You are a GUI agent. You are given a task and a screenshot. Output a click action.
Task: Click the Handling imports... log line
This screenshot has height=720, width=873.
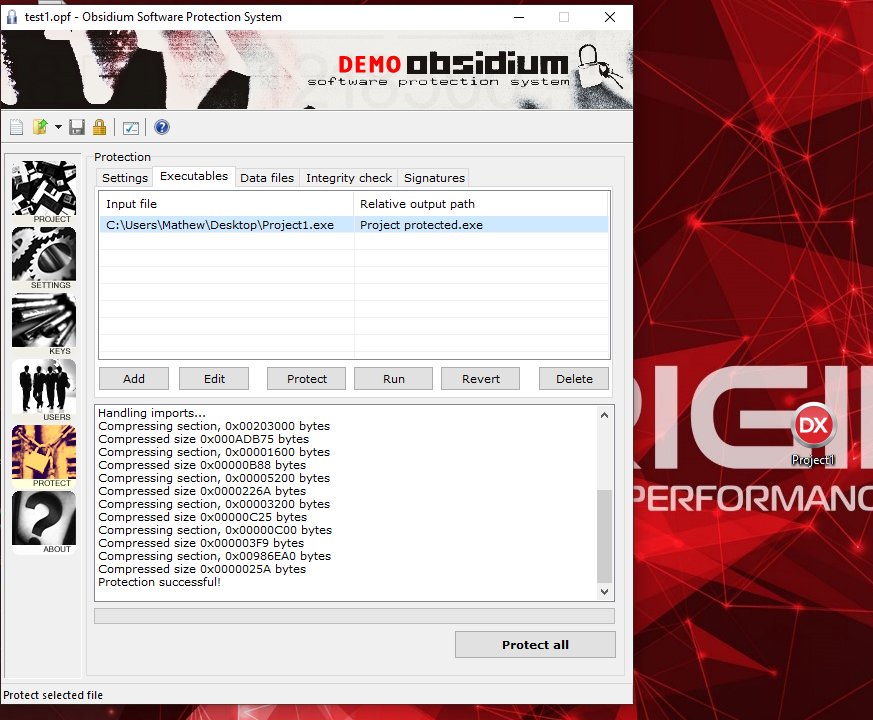152,413
